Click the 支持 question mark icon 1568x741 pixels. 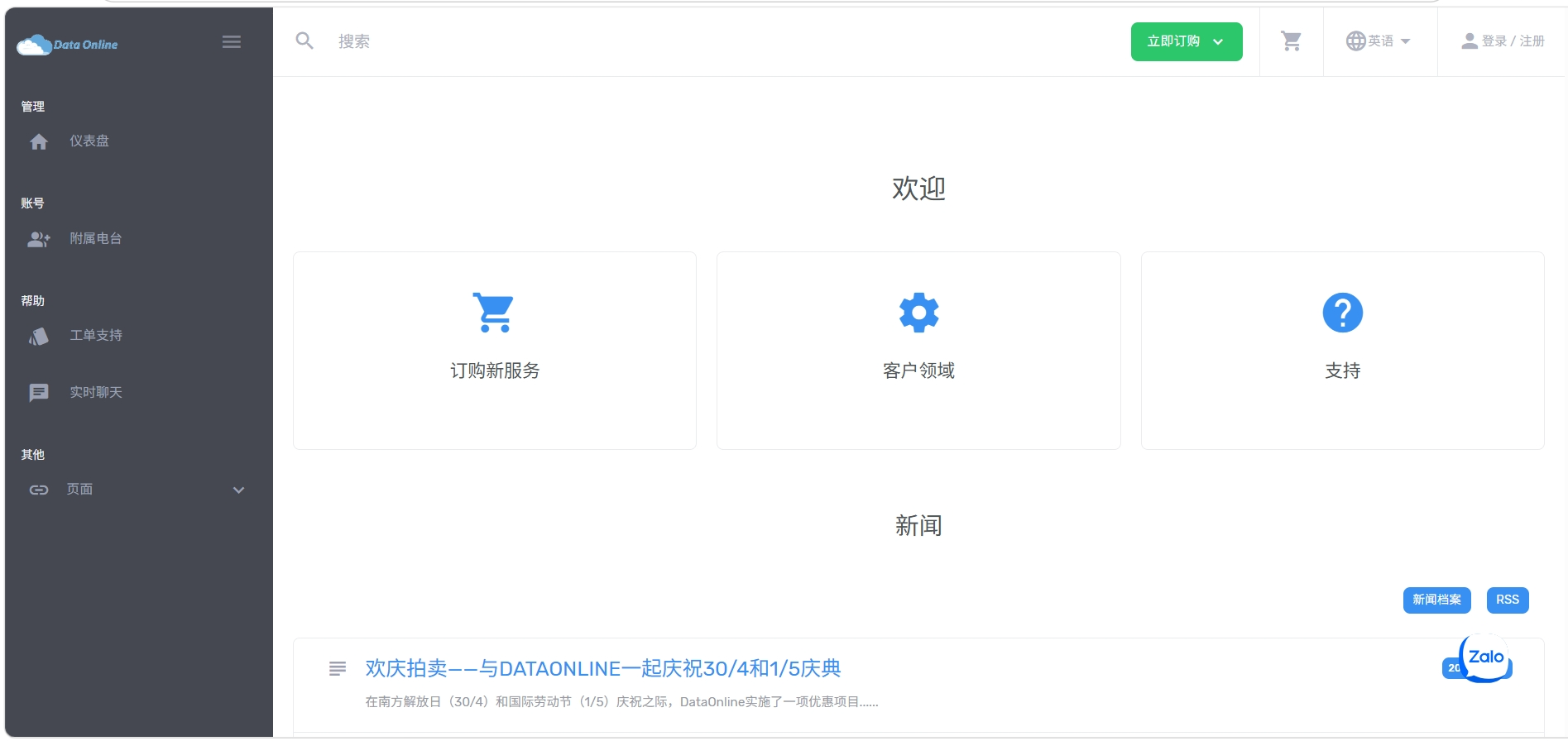[1342, 313]
